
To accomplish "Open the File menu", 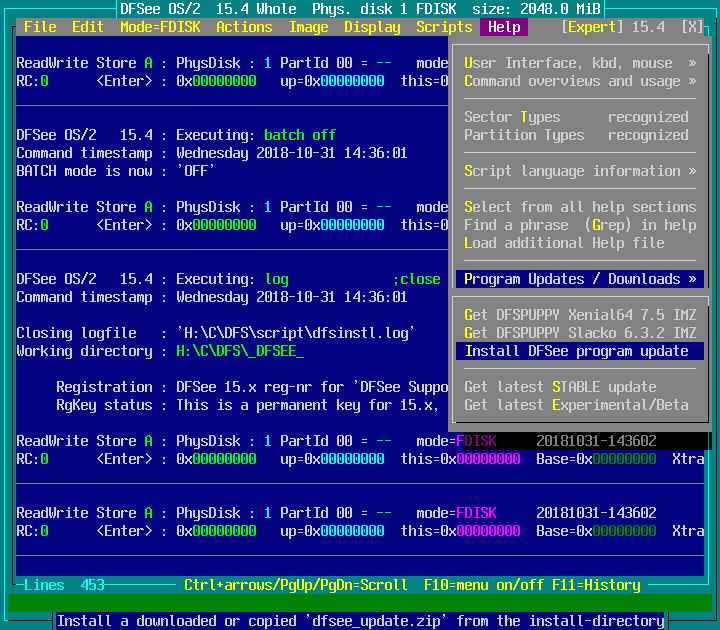I will point(40,27).
